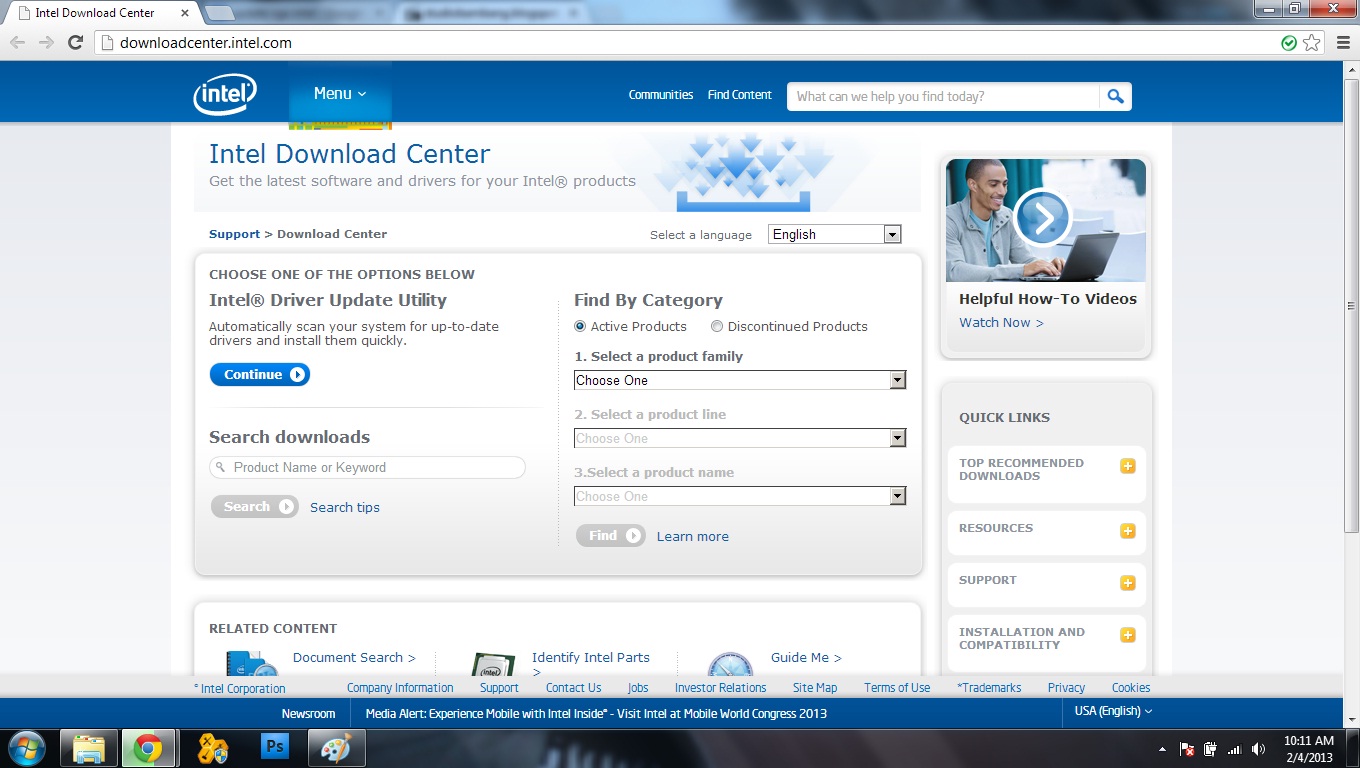Click the Chrome forward arrow
1360x768 pixels.
(46, 43)
